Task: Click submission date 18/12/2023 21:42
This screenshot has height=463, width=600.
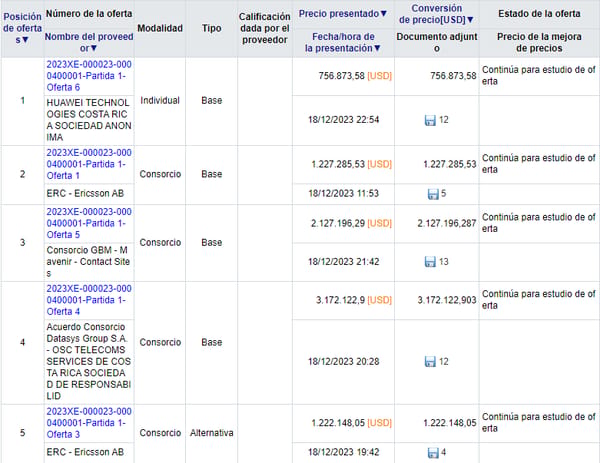Action: click(x=344, y=262)
